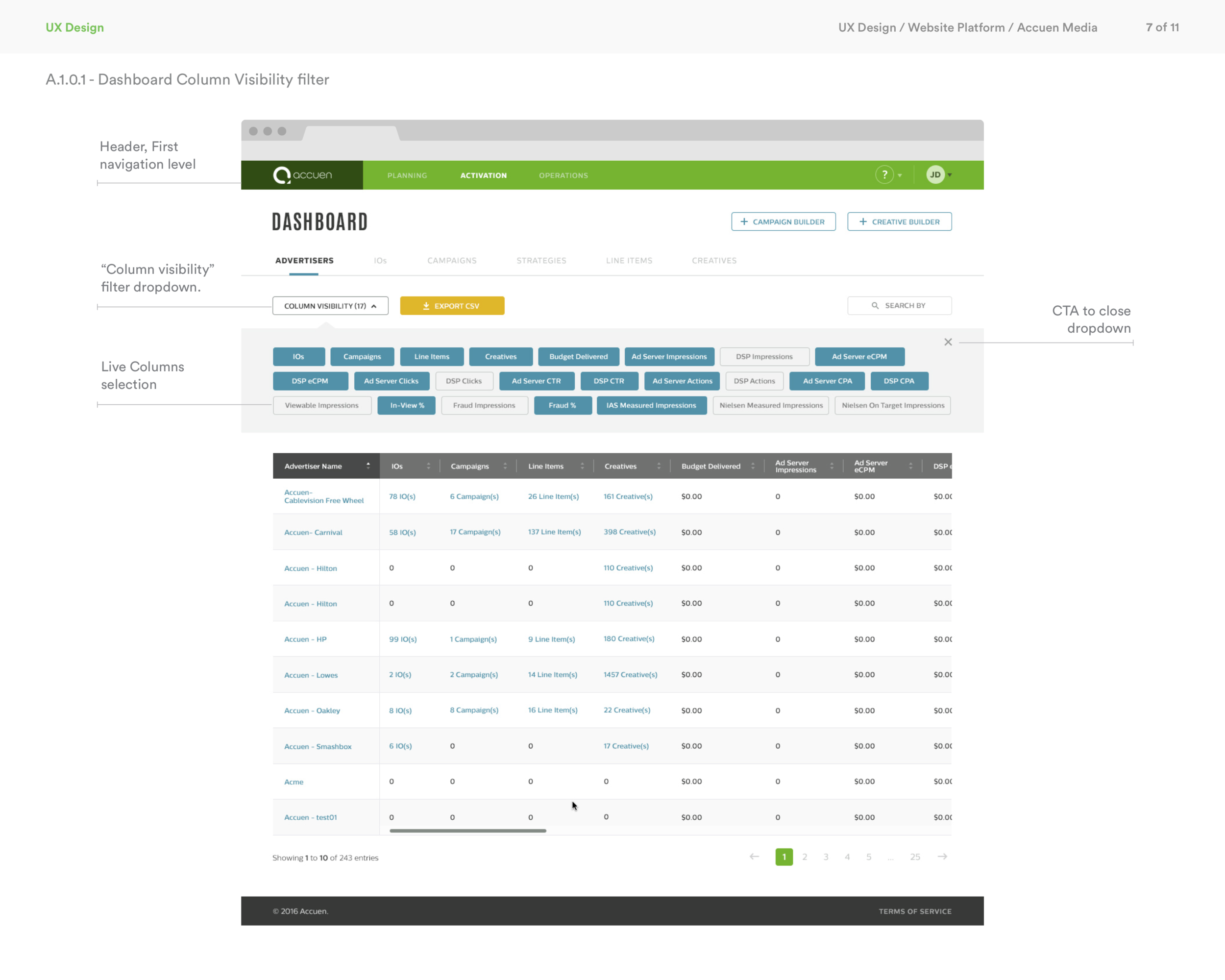Open the Accuen - Oakley advertiser link

tap(312, 710)
